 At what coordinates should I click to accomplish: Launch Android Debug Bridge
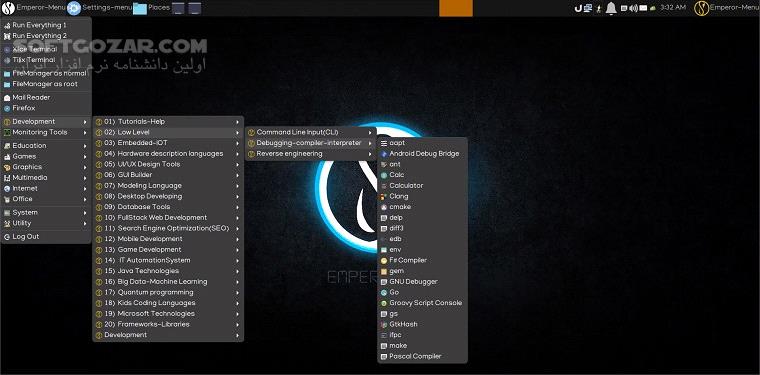[422, 154]
